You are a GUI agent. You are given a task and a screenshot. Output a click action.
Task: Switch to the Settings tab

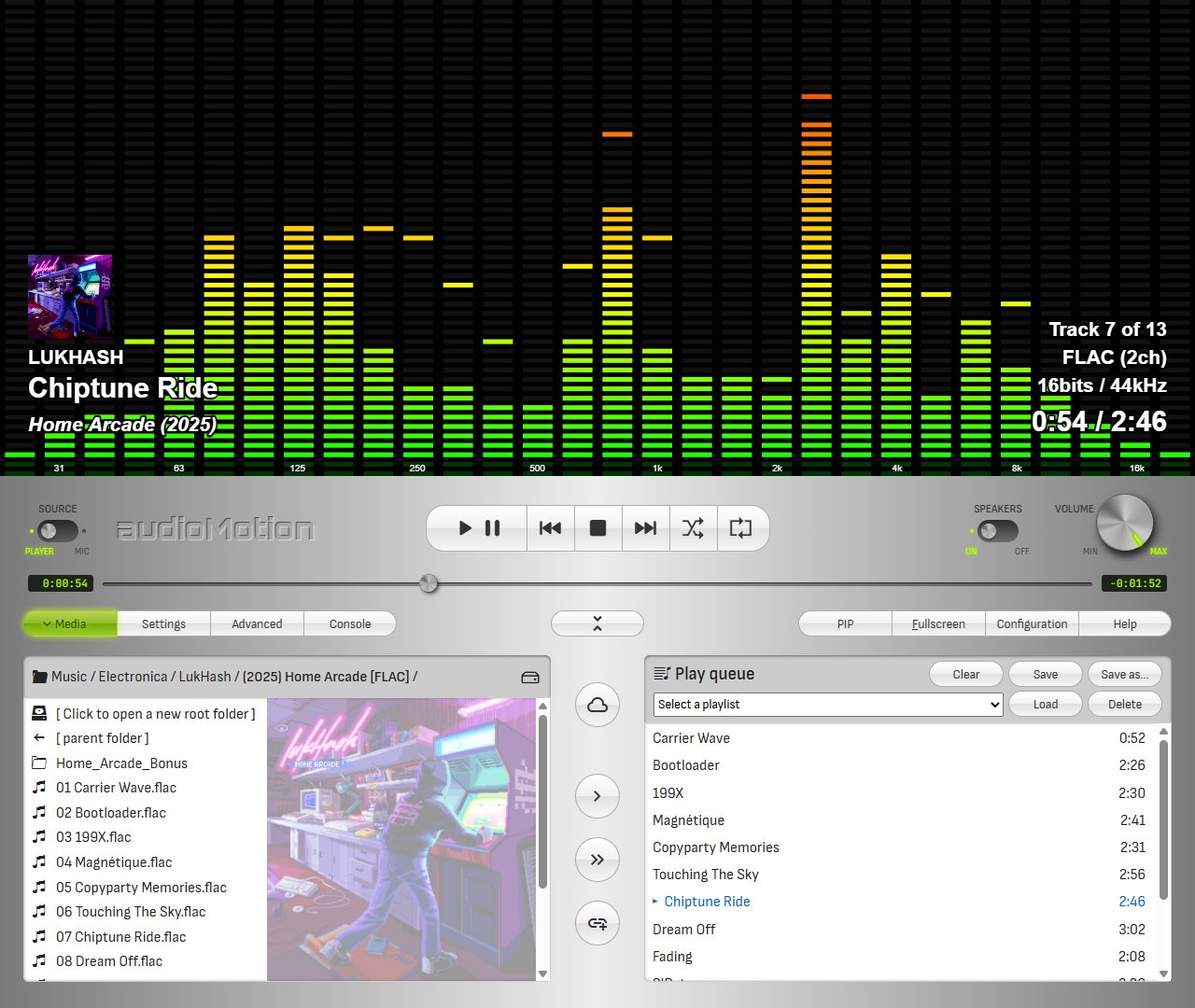coord(163,623)
